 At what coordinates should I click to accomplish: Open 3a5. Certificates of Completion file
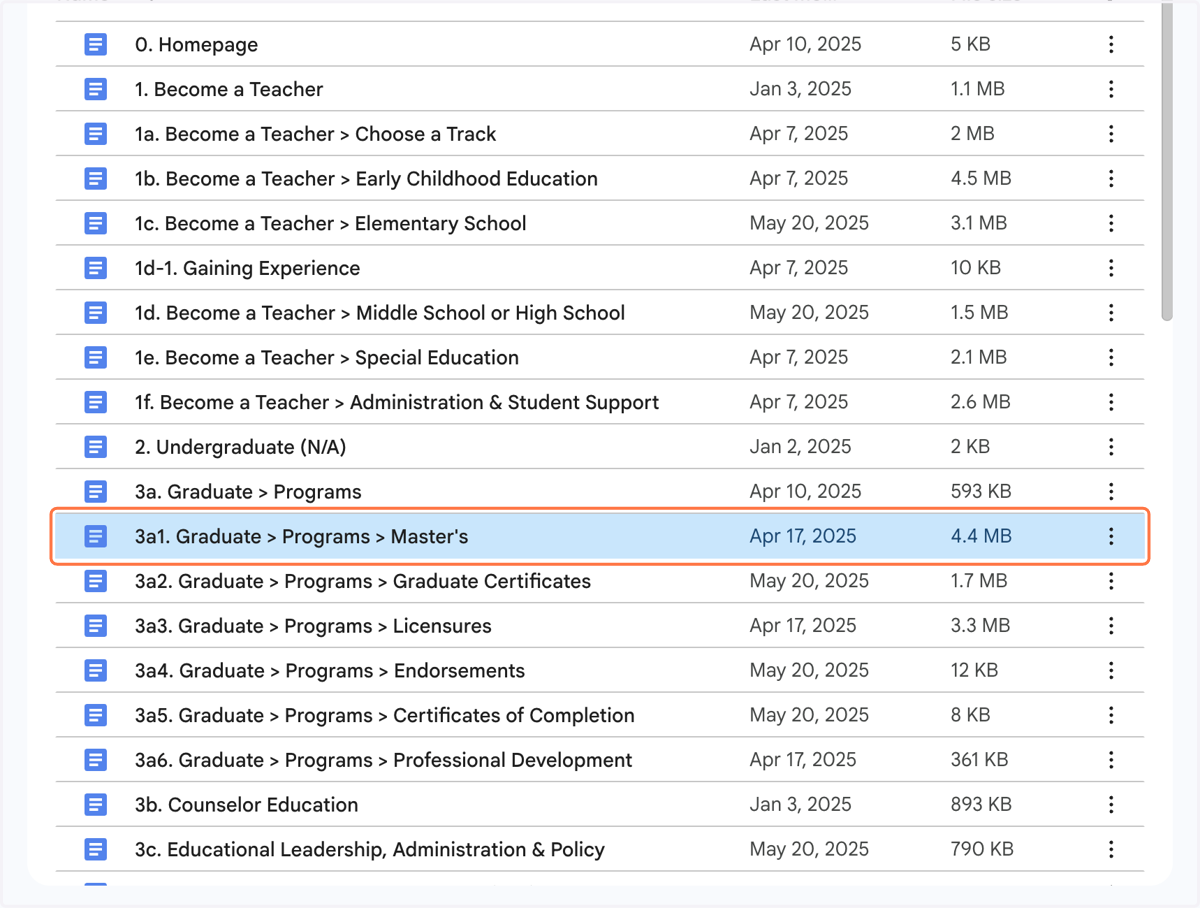tap(600, 716)
